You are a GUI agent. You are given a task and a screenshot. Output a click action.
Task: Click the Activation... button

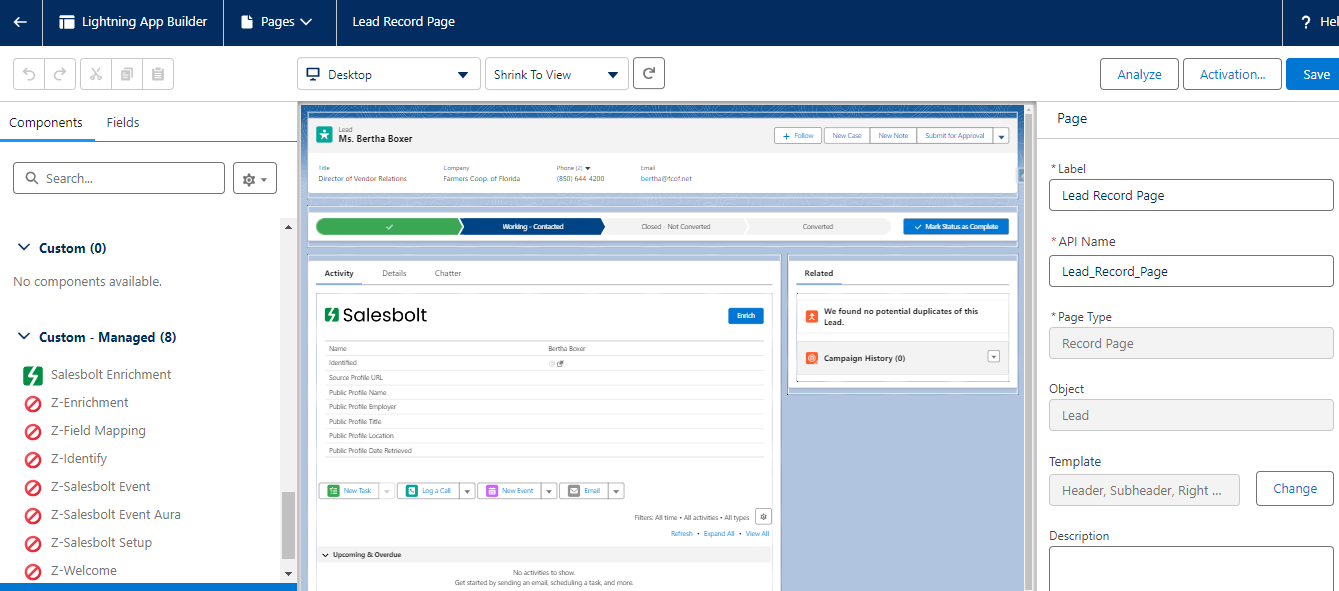[1233, 74]
